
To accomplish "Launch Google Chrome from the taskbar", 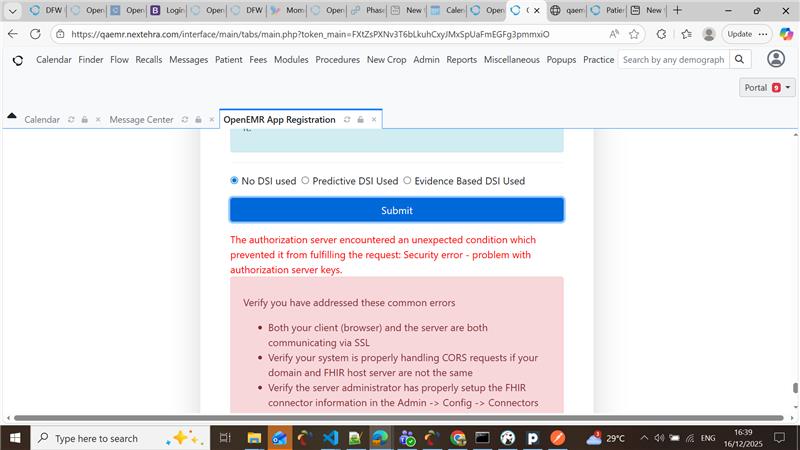I will (x=458, y=438).
